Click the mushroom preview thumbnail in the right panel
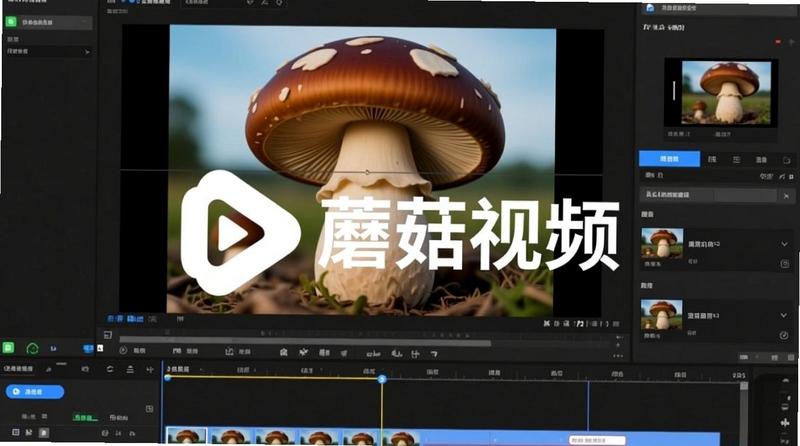800x446 pixels. point(726,92)
